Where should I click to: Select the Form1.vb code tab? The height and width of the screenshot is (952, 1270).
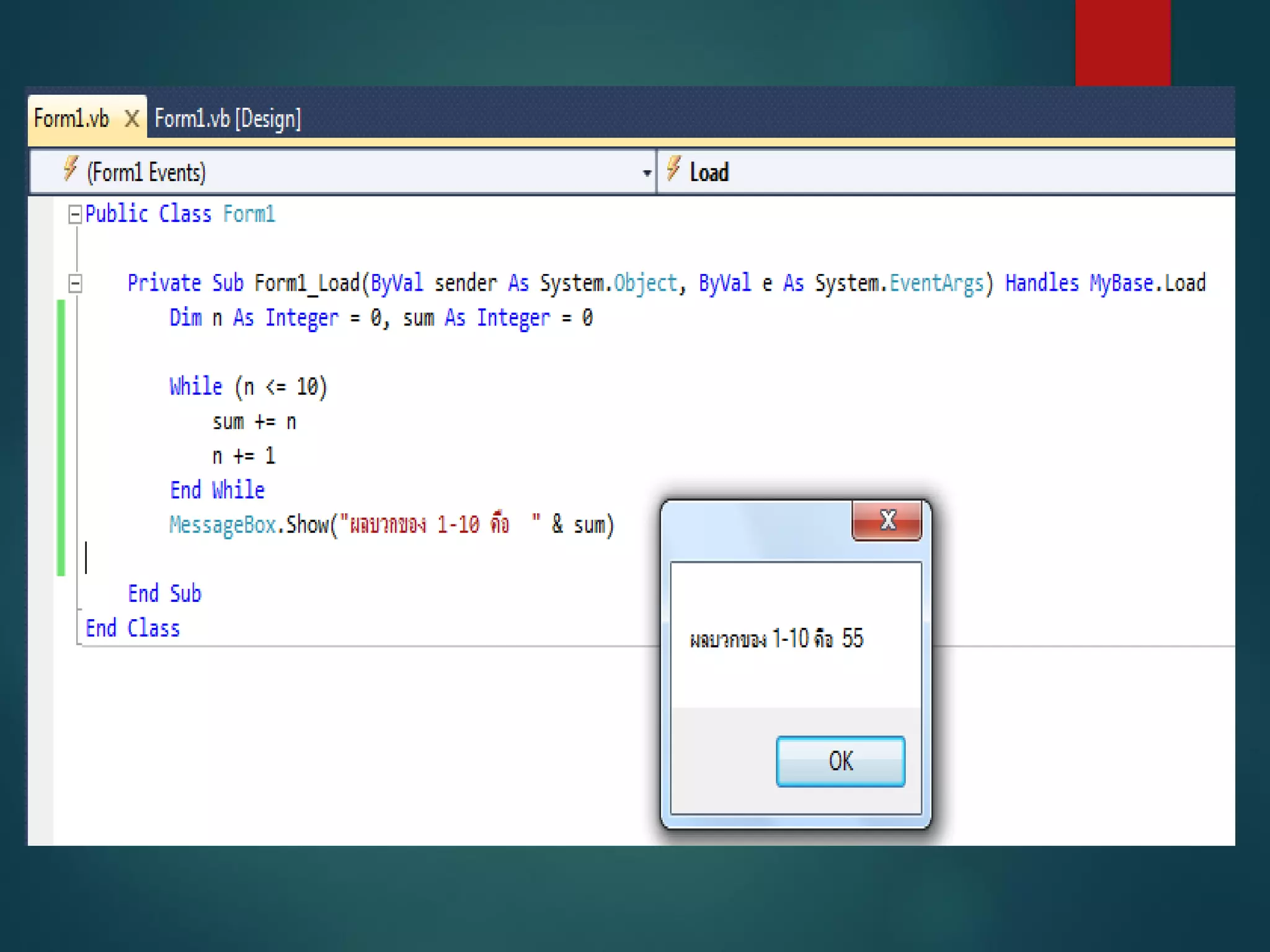pyautogui.click(x=71, y=118)
